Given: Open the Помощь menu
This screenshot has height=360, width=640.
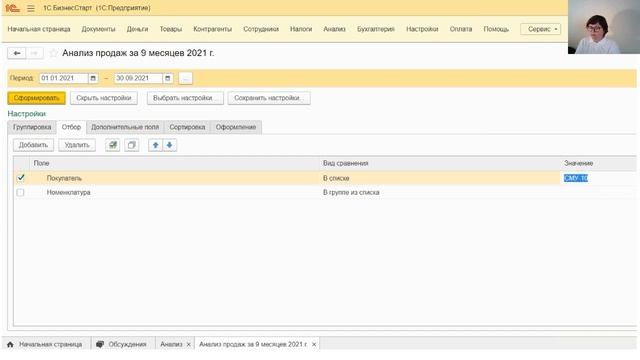Looking at the screenshot, I should [x=496, y=29].
